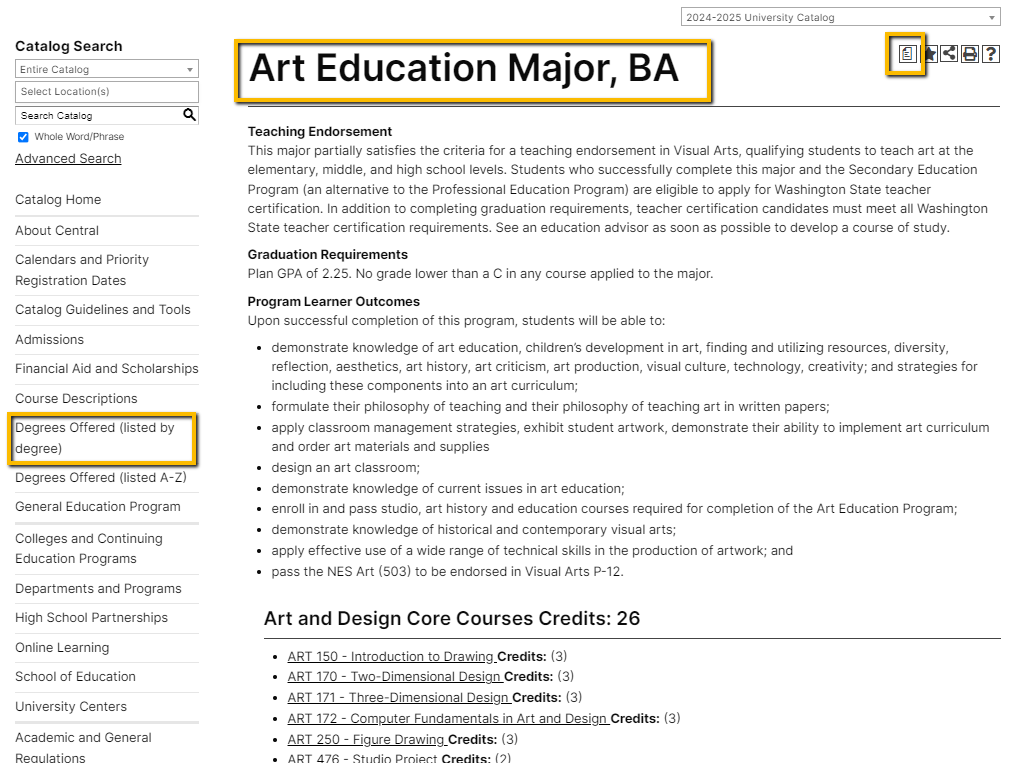Add page to favorites with star icon
The height and width of the screenshot is (763, 1009).
point(929,54)
